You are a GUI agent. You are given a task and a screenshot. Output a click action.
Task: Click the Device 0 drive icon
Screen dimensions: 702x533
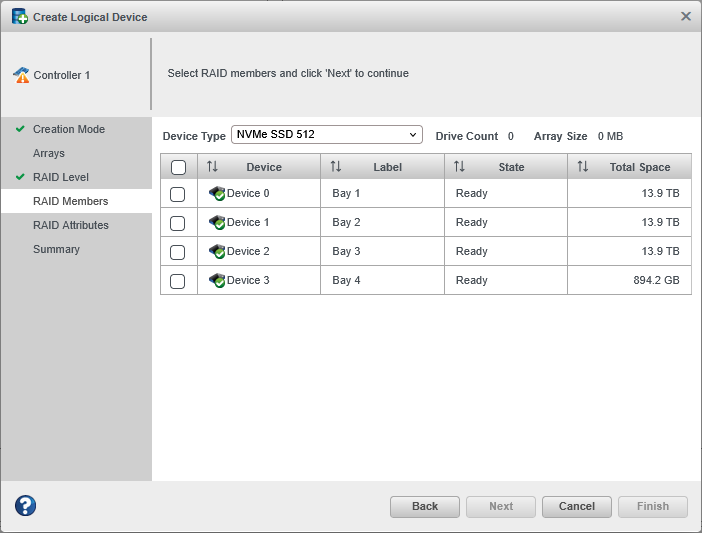pyautogui.click(x=216, y=194)
